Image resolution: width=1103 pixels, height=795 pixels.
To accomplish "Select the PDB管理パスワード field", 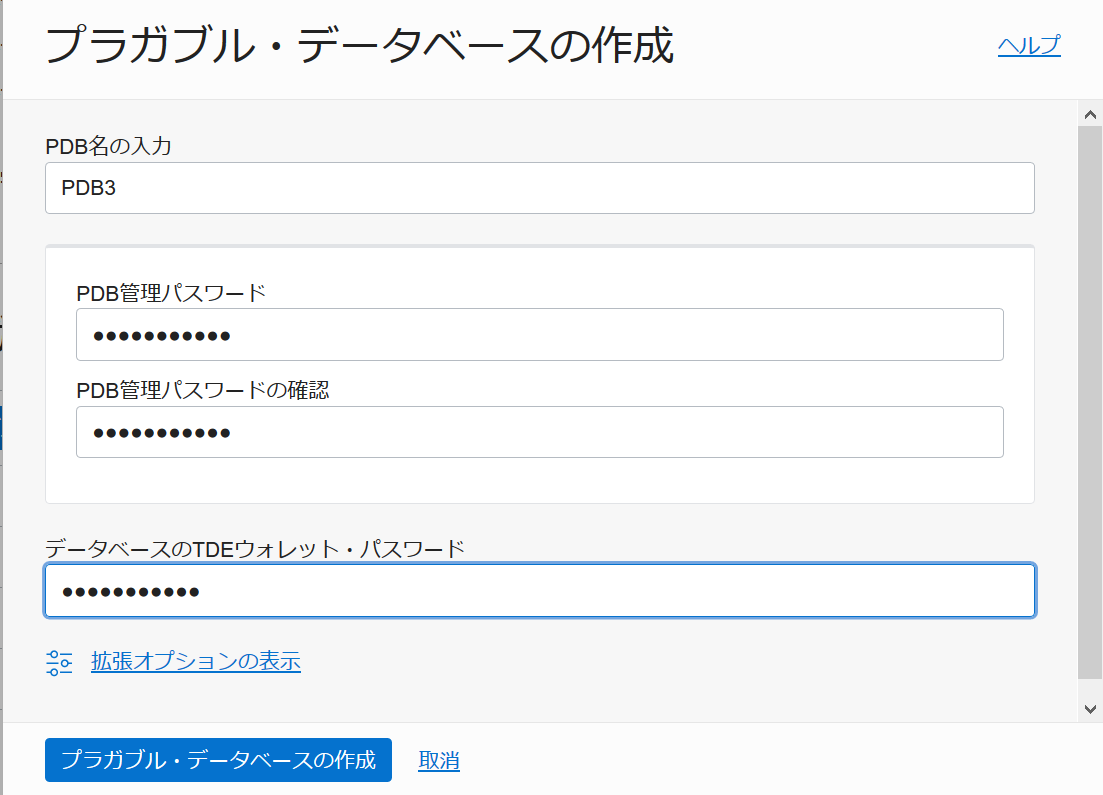I will pos(540,334).
